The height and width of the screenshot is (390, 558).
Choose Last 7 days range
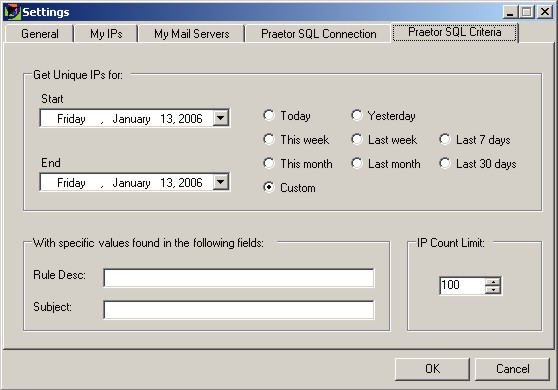coord(475,139)
